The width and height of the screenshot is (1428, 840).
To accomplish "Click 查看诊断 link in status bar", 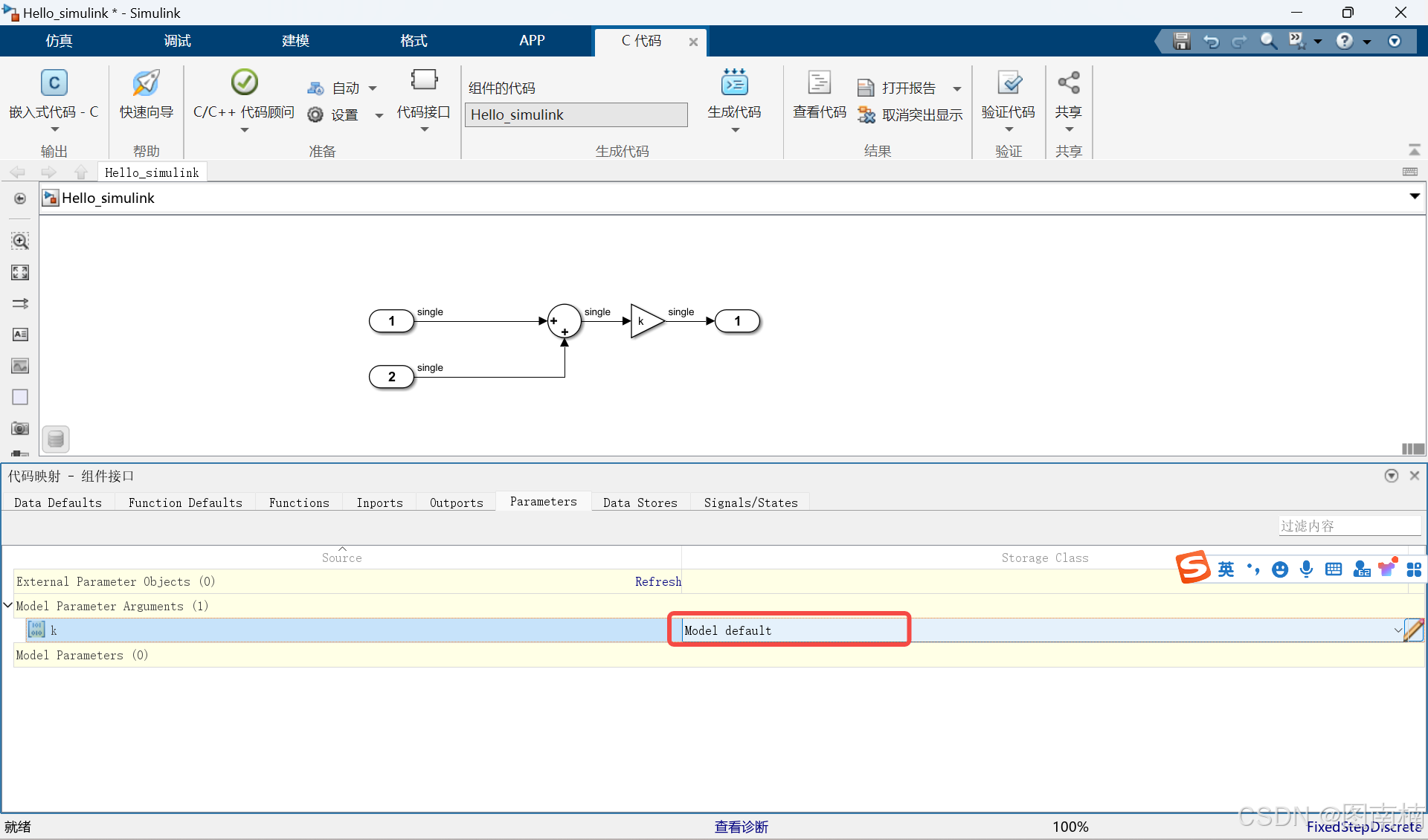I will [741, 827].
